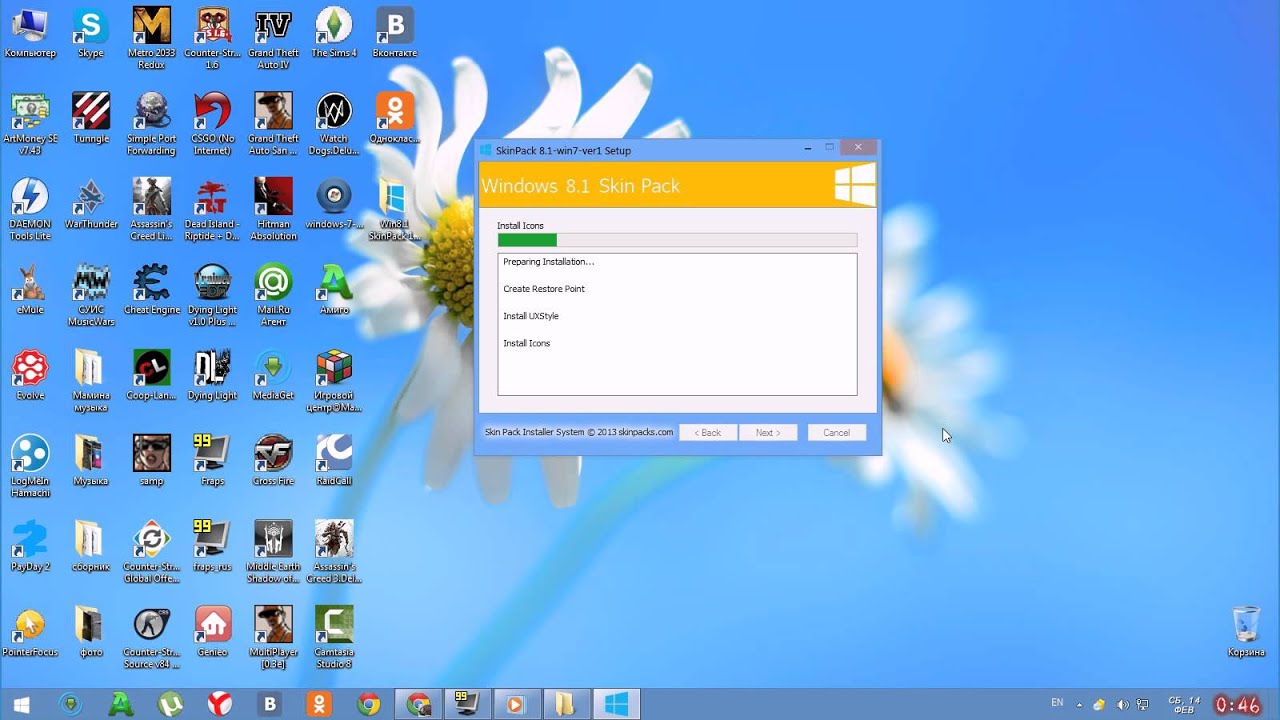Image resolution: width=1280 pixels, height=720 pixels.
Task: Open the Skype desktop shortcut
Action: 91,32
